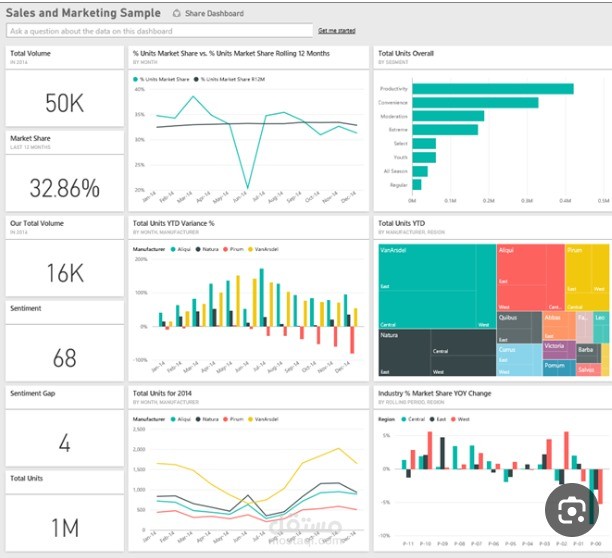The width and height of the screenshot is (612, 558).
Task: Select the gray Quibus block in the treemap
Action: tap(519, 327)
